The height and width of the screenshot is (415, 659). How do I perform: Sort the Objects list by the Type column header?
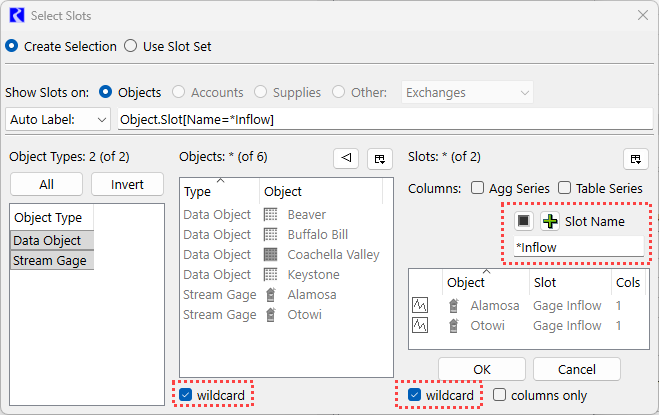coord(218,191)
